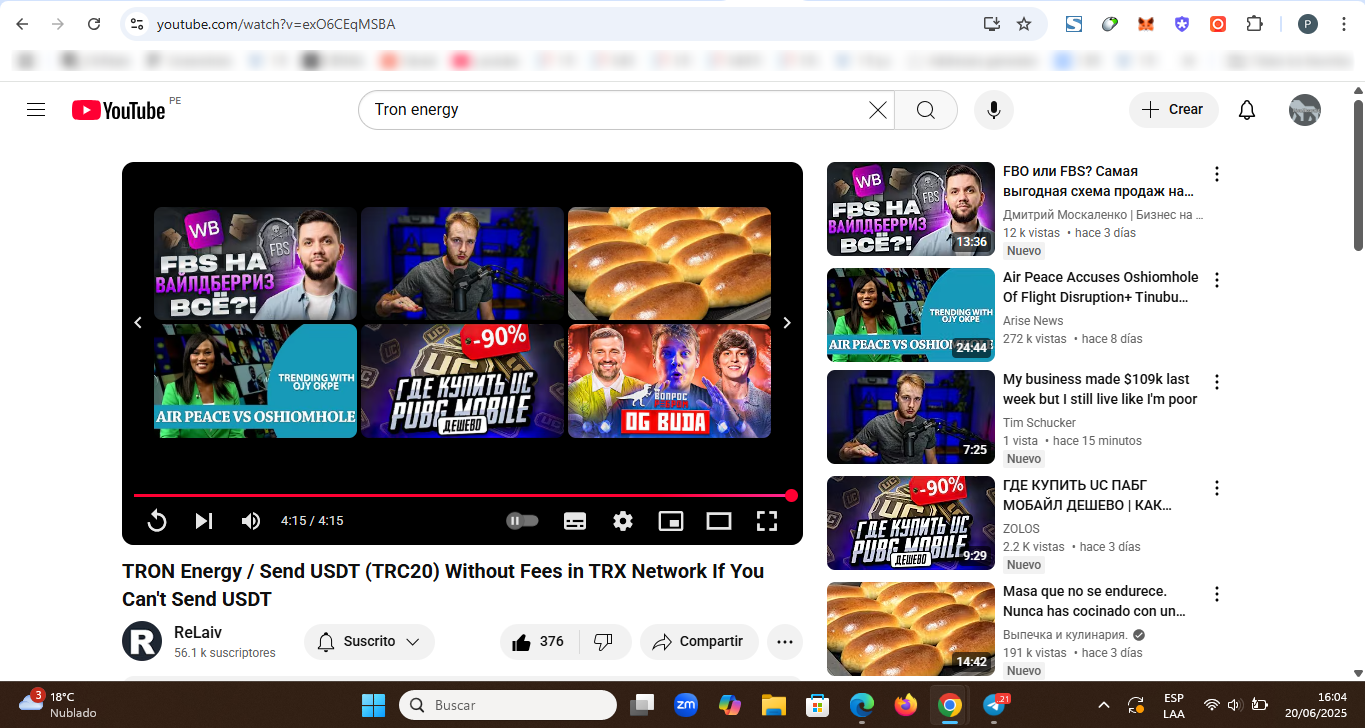Switch to theater mode
The height and width of the screenshot is (728, 1365).
point(719,521)
